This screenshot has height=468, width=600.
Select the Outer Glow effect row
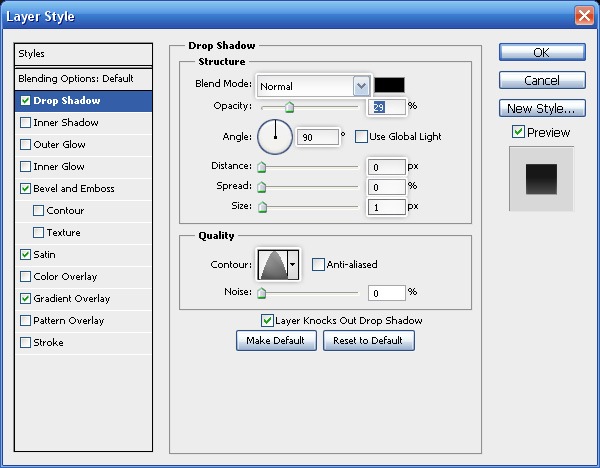tap(83, 145)
